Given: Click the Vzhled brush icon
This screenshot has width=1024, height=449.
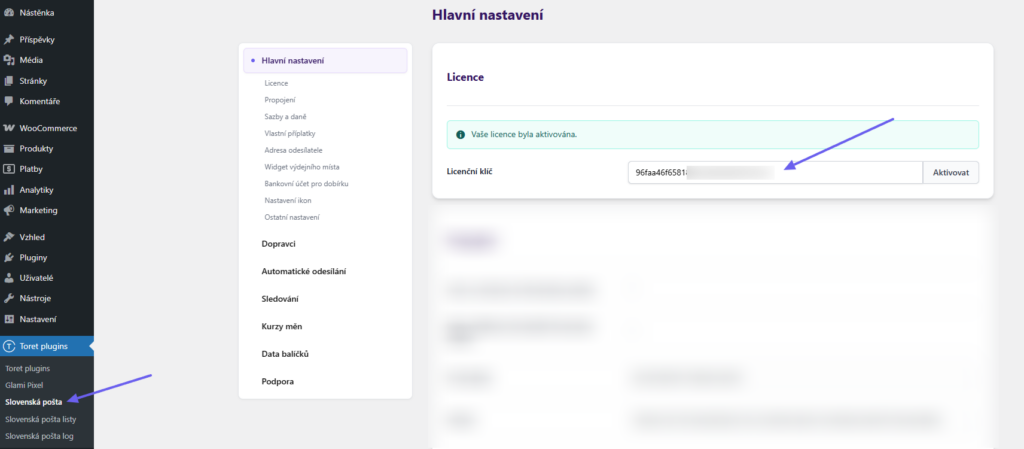Looking at the screenshot, I should click(9, 237).
